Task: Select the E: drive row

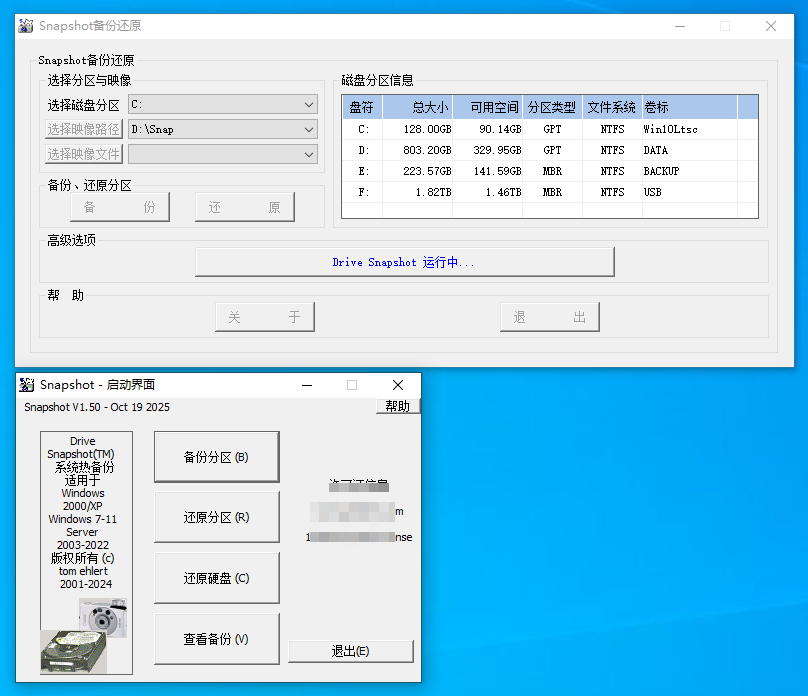Action: click(550, 171)
